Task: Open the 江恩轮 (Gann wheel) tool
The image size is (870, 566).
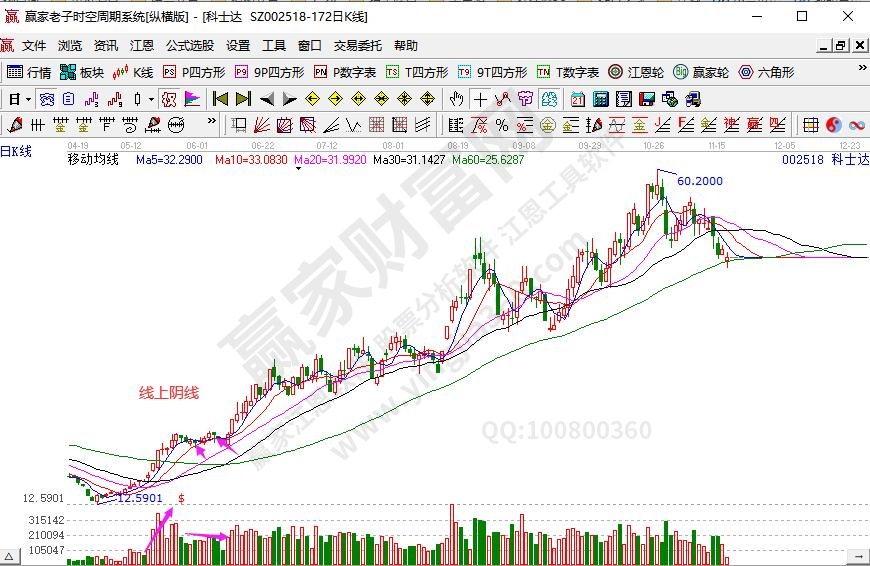Action: (x=636, y=72)
